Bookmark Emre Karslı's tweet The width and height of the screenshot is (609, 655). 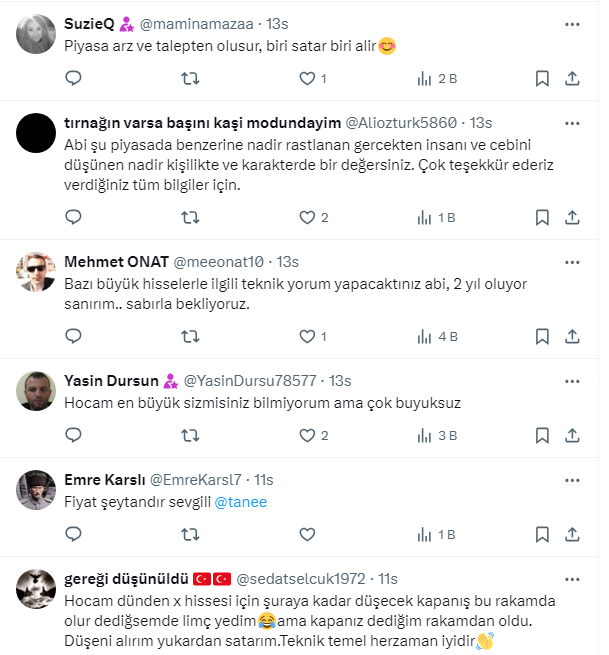(541, 534)
